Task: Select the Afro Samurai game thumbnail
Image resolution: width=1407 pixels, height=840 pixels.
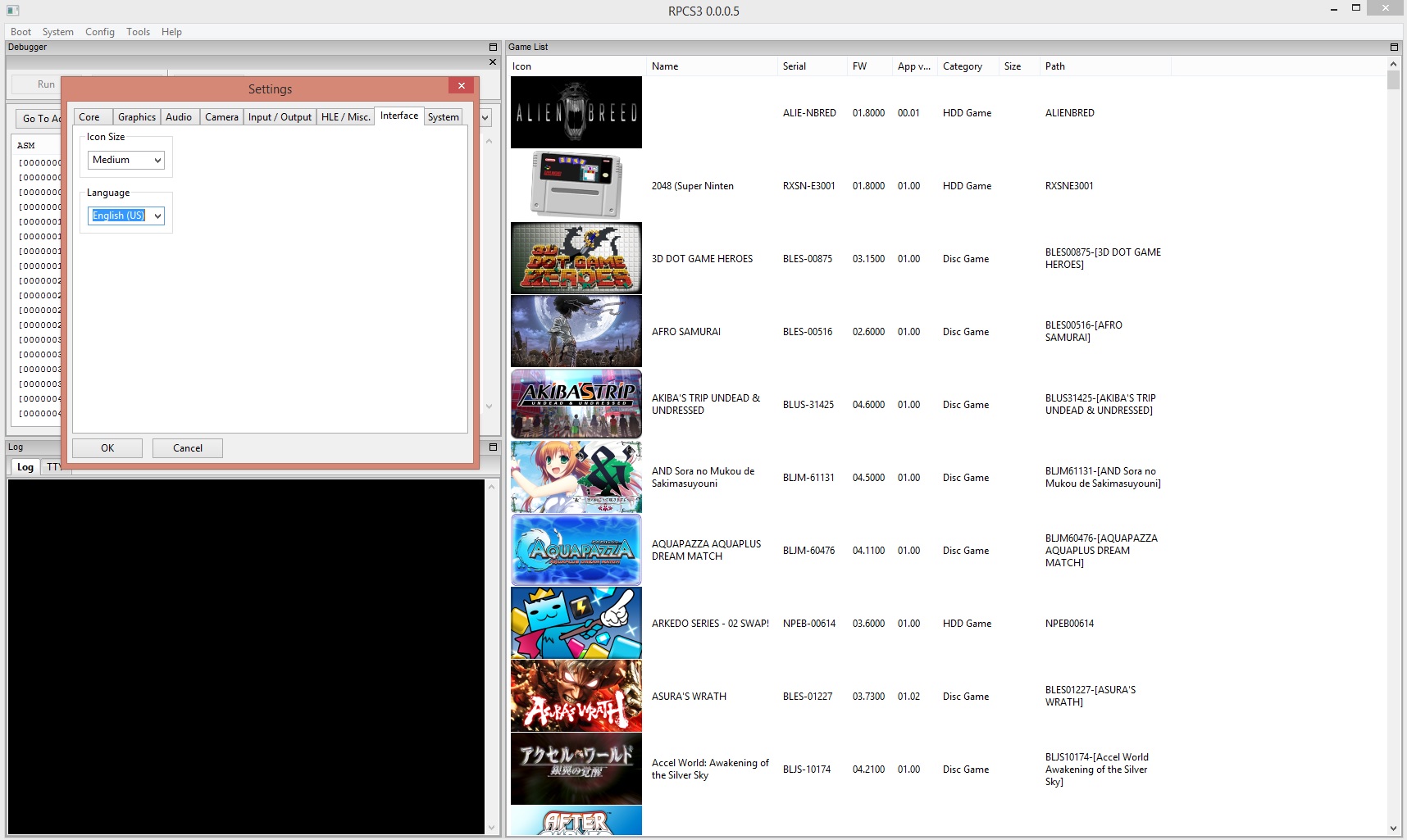Action: pyautogui.click(x=576, y=331)
